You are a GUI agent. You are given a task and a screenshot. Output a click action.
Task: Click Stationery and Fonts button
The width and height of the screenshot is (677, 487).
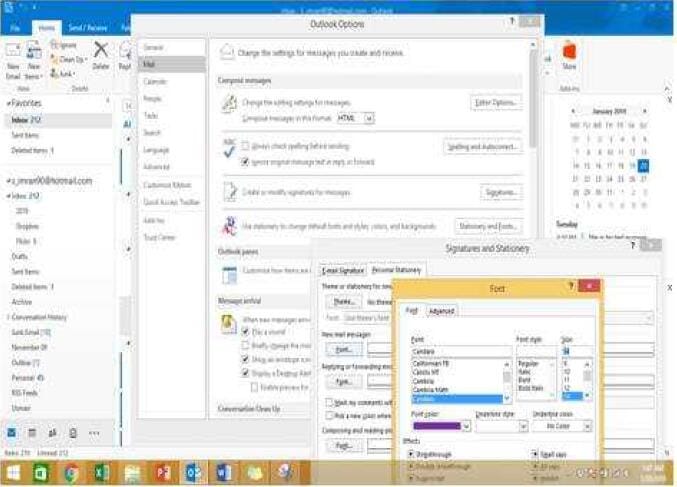487,226
